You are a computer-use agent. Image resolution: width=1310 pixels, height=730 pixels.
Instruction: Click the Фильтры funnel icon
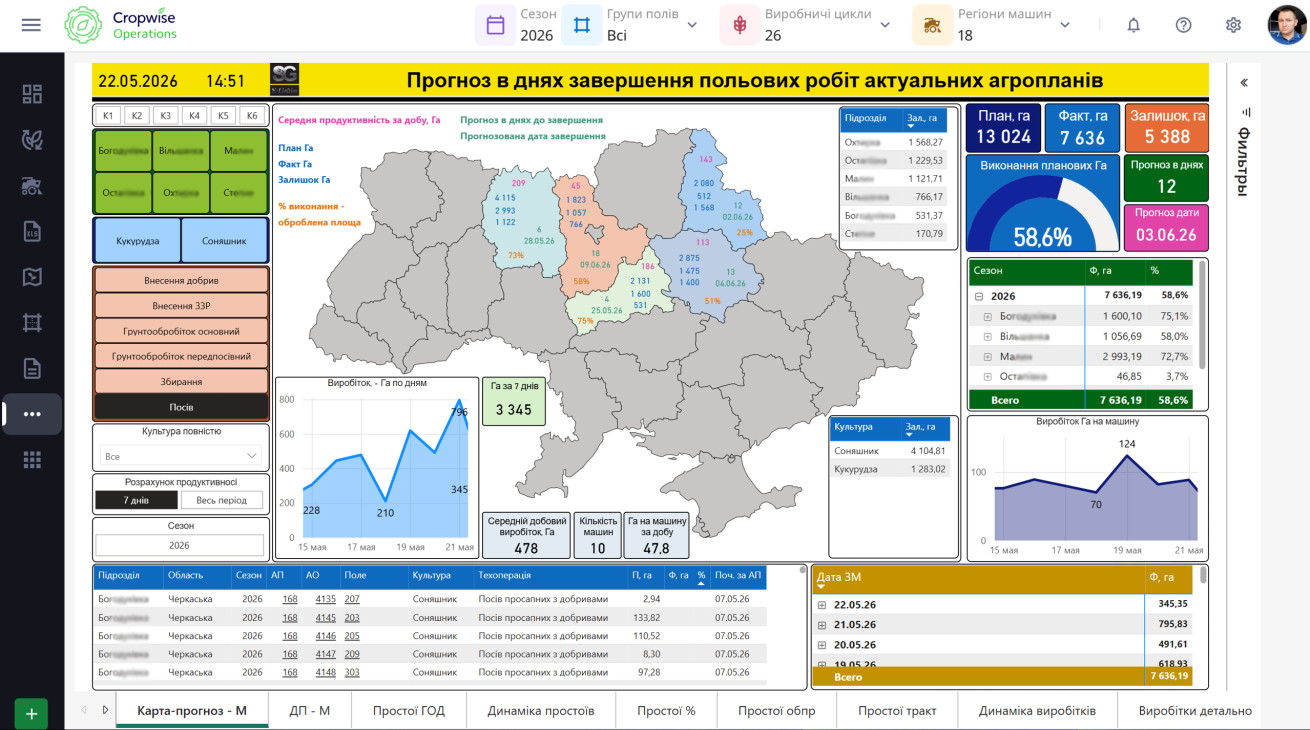tap(1244, 113)
